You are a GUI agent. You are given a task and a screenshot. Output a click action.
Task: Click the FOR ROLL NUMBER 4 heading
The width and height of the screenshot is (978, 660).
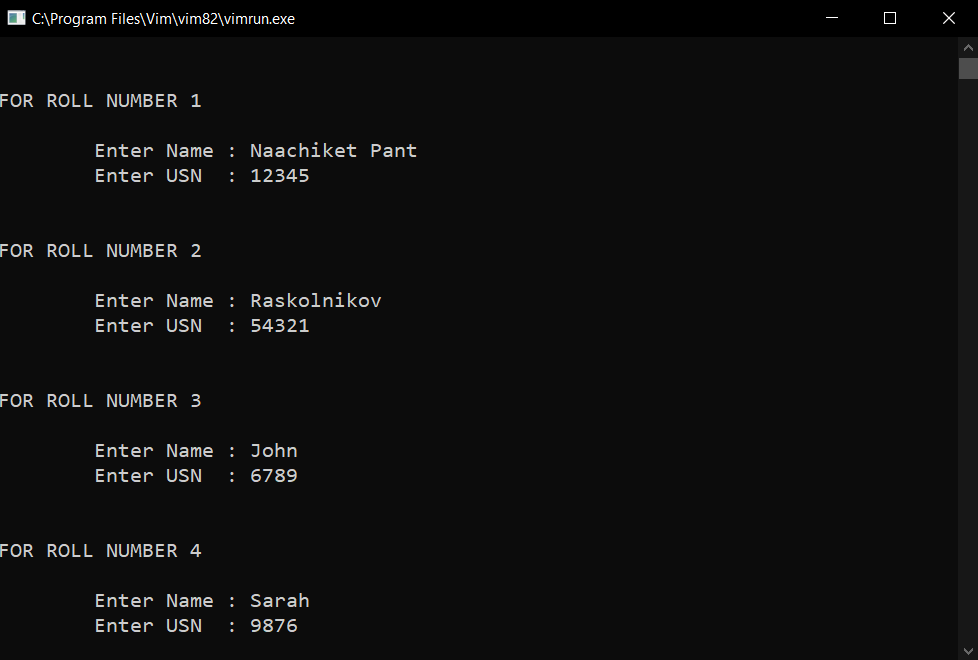pos(100,550)
